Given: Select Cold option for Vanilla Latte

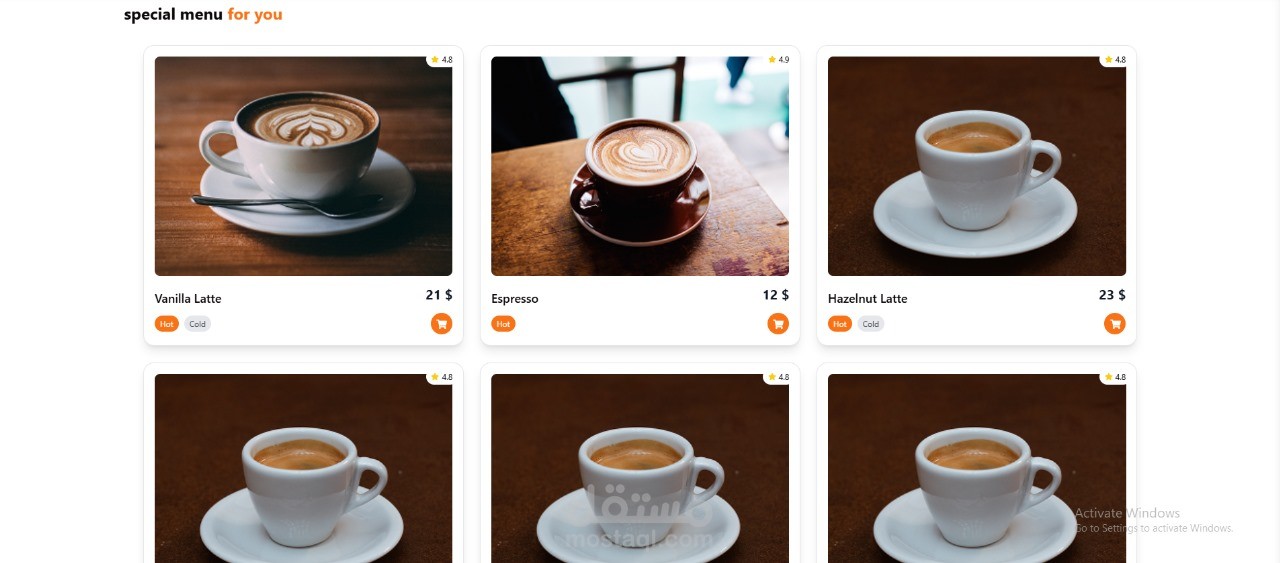Looking at the screenshot, I should [x=198, y=324].
